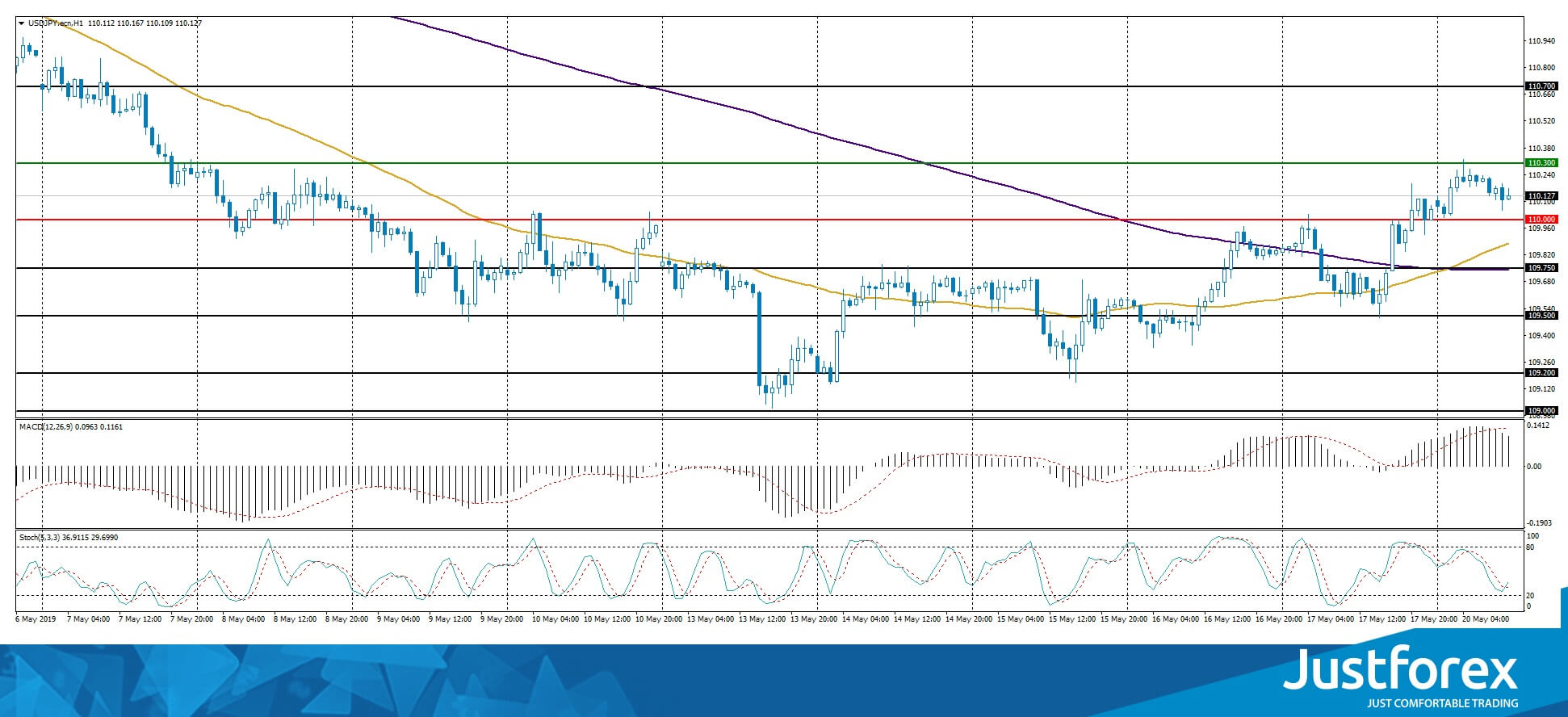Screen dimensions: 1568x717
Task: Click the 80 level on the Stochastic scale
Action: click(1530, 547)
